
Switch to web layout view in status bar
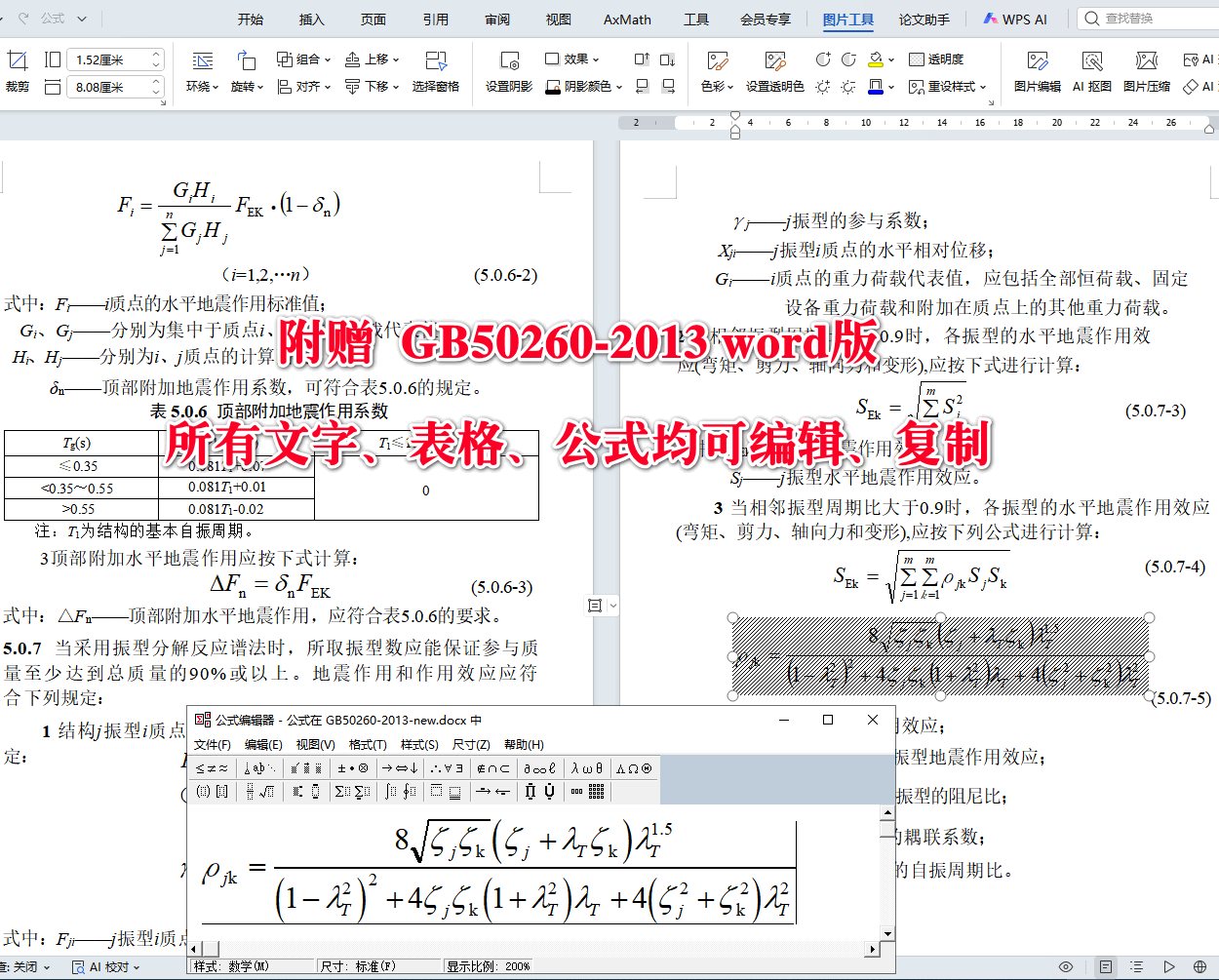point(1199,967)
